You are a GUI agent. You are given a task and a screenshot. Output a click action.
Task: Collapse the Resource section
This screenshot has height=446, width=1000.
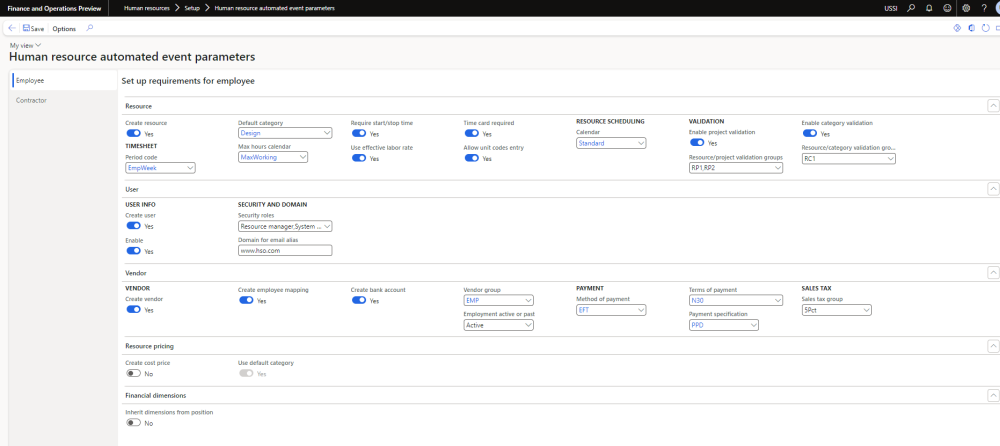click(x=992, y=105)
